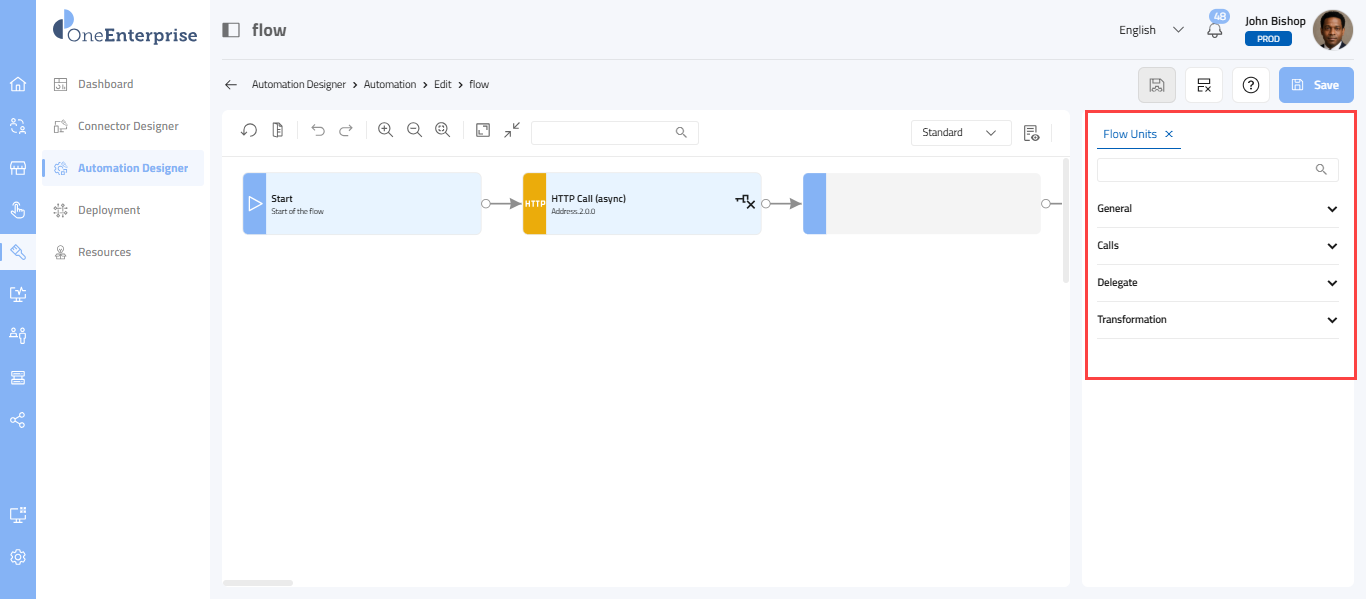Open the notifications bell

[x=1215, y=30]
